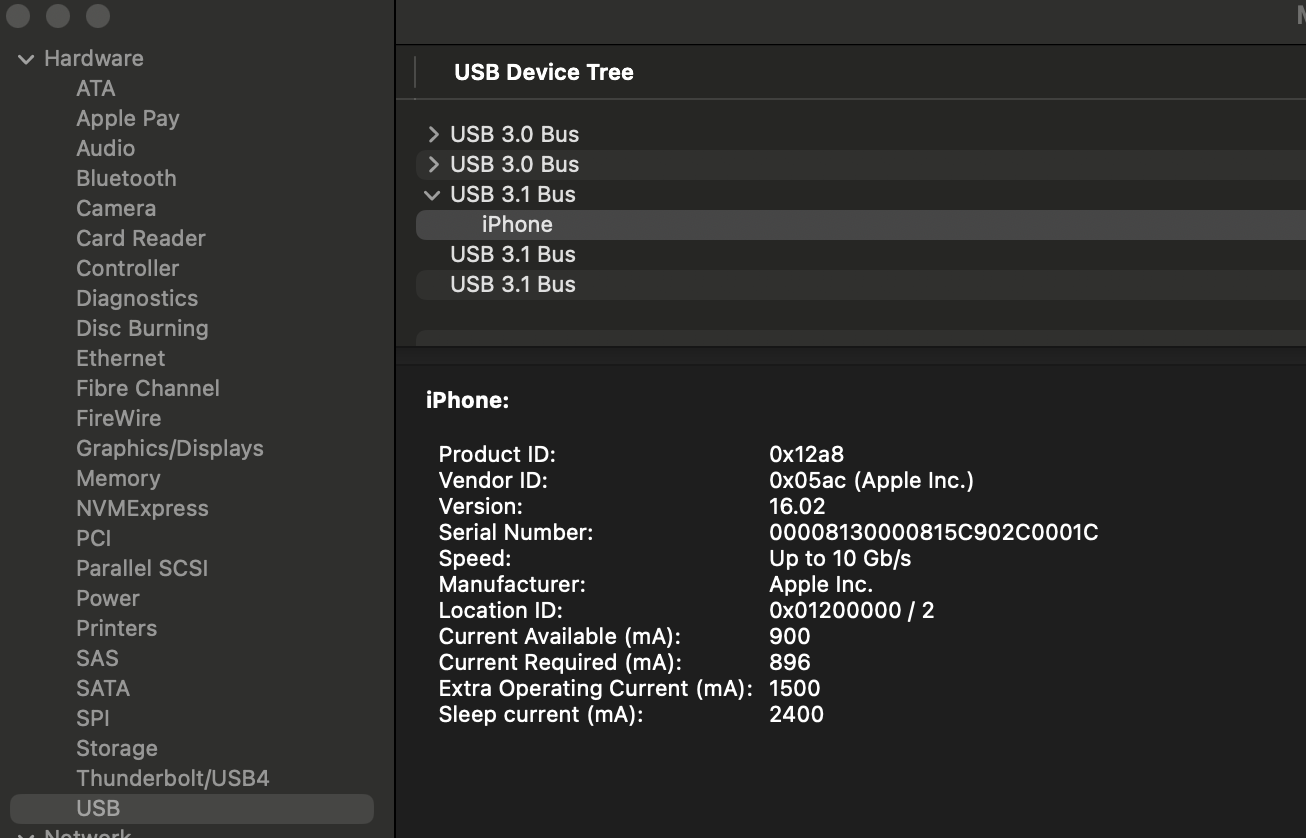Select the USB 3.1 Bus row directly below iPhone

[861, 254]
